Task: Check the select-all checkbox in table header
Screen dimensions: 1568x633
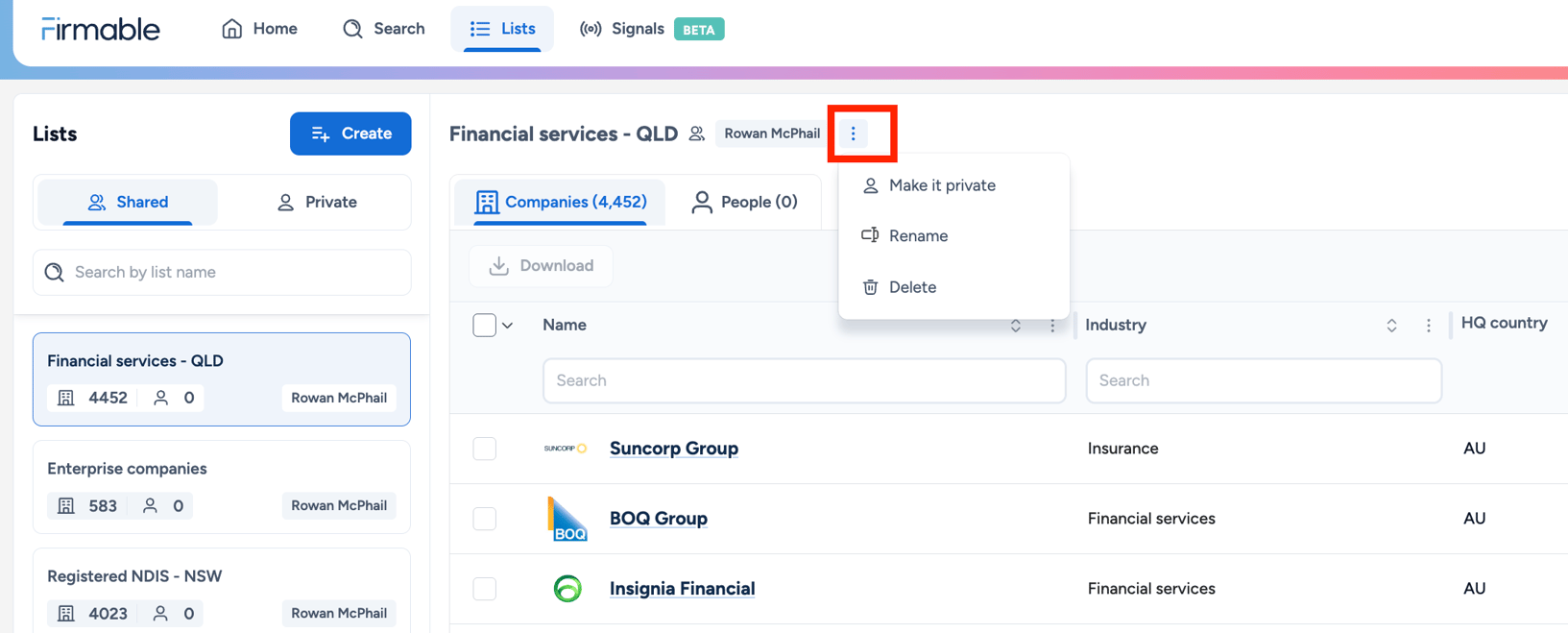Action: 485,325
